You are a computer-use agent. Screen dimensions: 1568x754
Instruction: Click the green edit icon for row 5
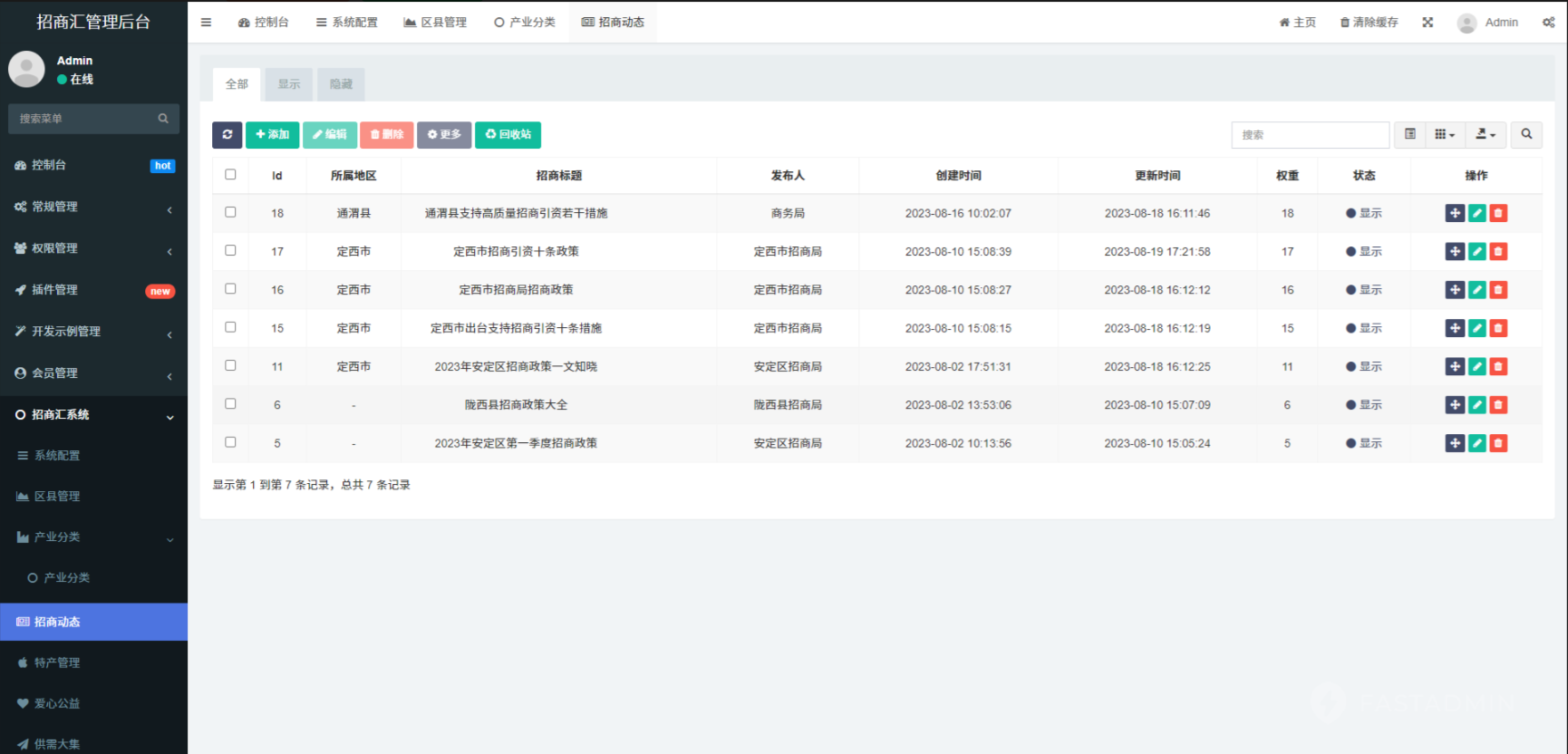(1477, 443)
